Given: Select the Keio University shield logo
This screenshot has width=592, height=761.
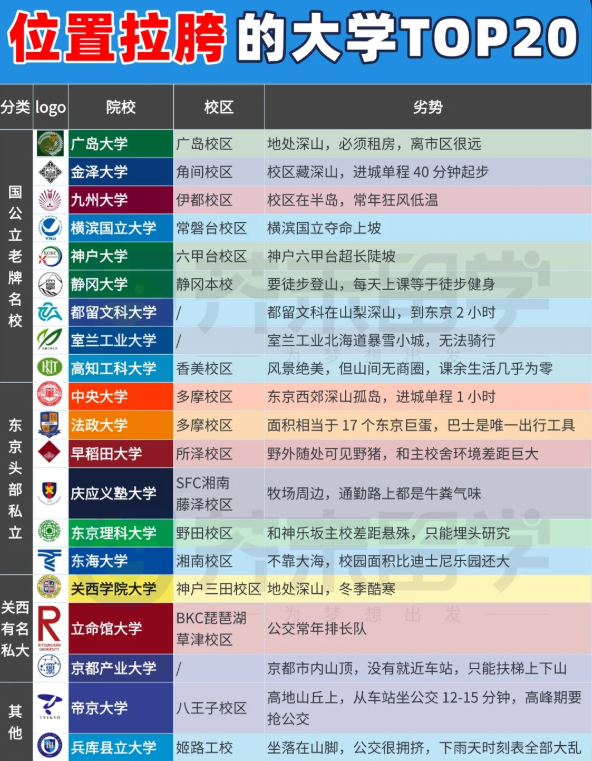Looking at the screenshot, I should pyautogui.click(x=49, y=493).
